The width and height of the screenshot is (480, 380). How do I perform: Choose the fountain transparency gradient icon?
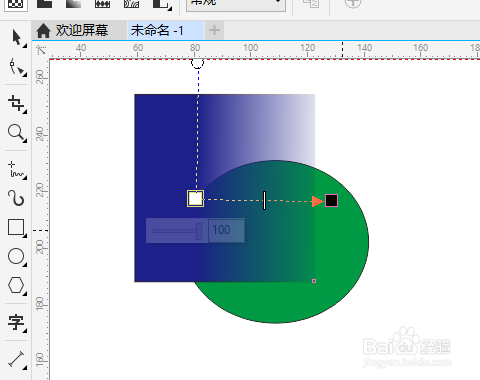(73, 3)
